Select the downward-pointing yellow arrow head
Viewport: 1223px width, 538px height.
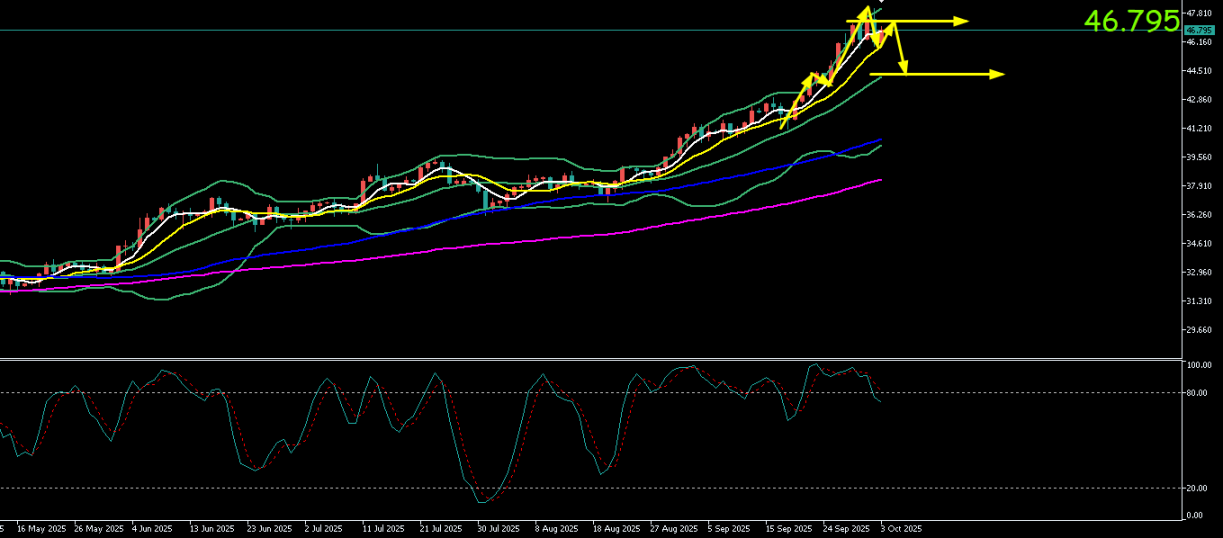903,68
